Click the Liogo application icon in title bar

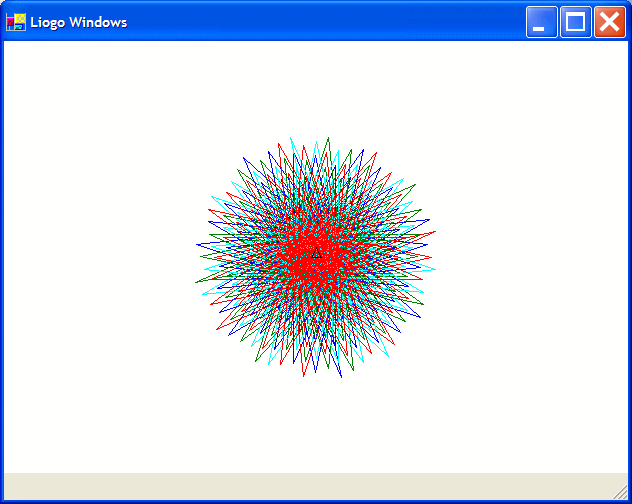tap(16, 22)
